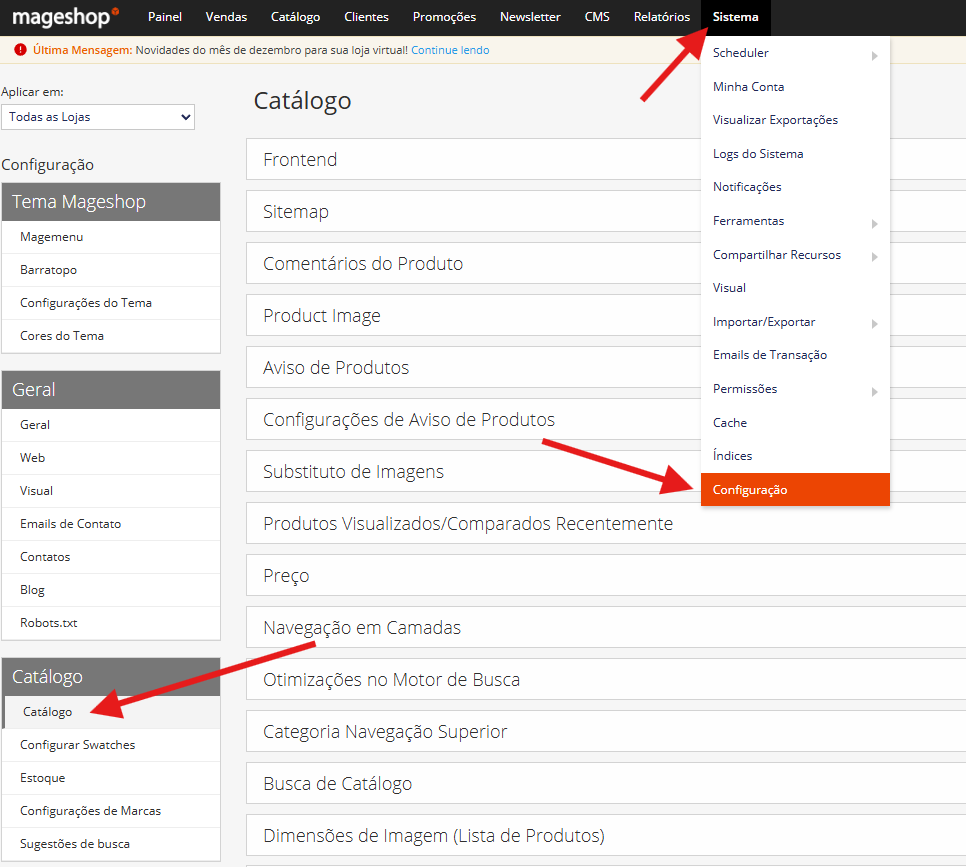The width and height of the screenshot is (966, 867).
Task: Open the 'Todas as Lojas' store dropdown
Action: (98, 117)
